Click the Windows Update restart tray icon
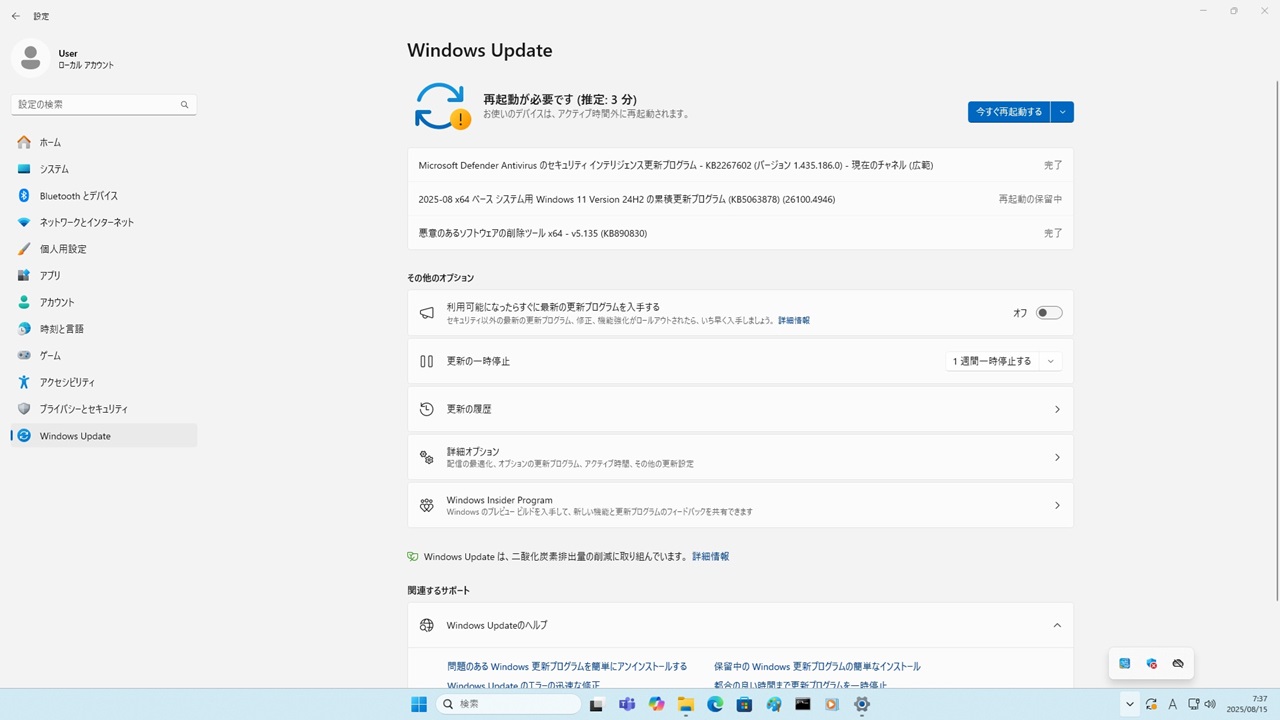1280x720 pixels. click(x=1152, y=704)
